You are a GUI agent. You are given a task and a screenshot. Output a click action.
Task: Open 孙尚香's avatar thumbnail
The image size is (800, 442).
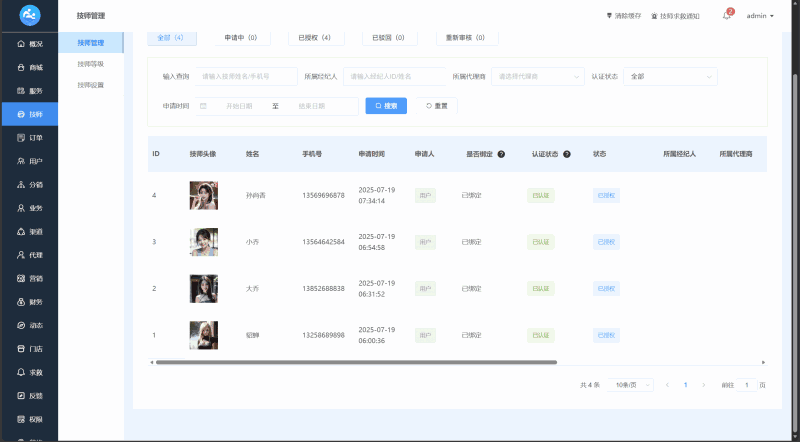tap(204, 195)
